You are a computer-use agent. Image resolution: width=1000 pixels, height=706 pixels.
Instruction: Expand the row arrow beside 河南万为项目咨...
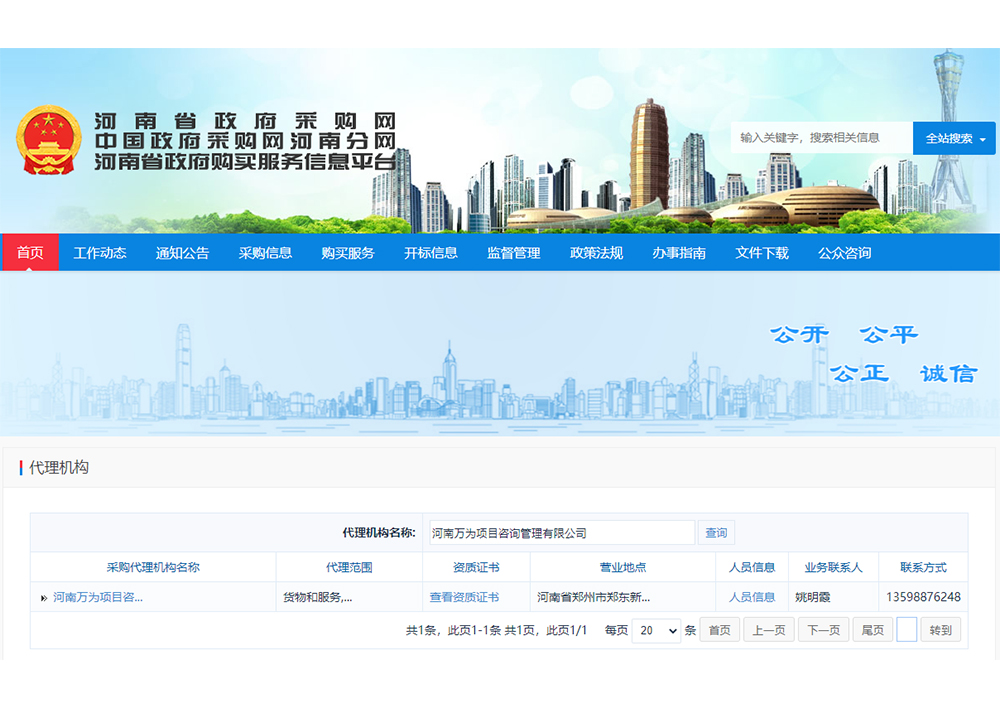[x=43, y=598]
